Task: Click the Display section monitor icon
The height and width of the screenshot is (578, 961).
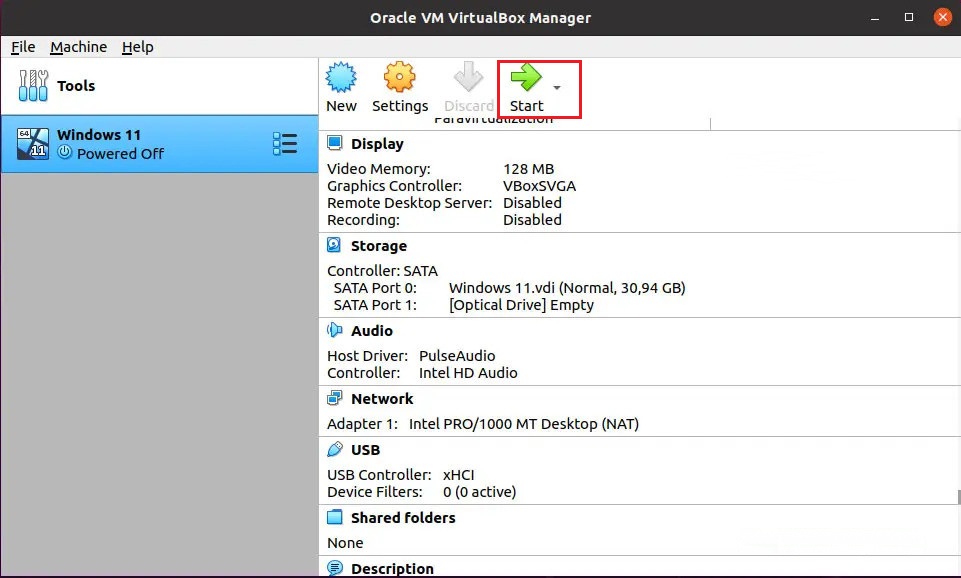Action: 335,143
